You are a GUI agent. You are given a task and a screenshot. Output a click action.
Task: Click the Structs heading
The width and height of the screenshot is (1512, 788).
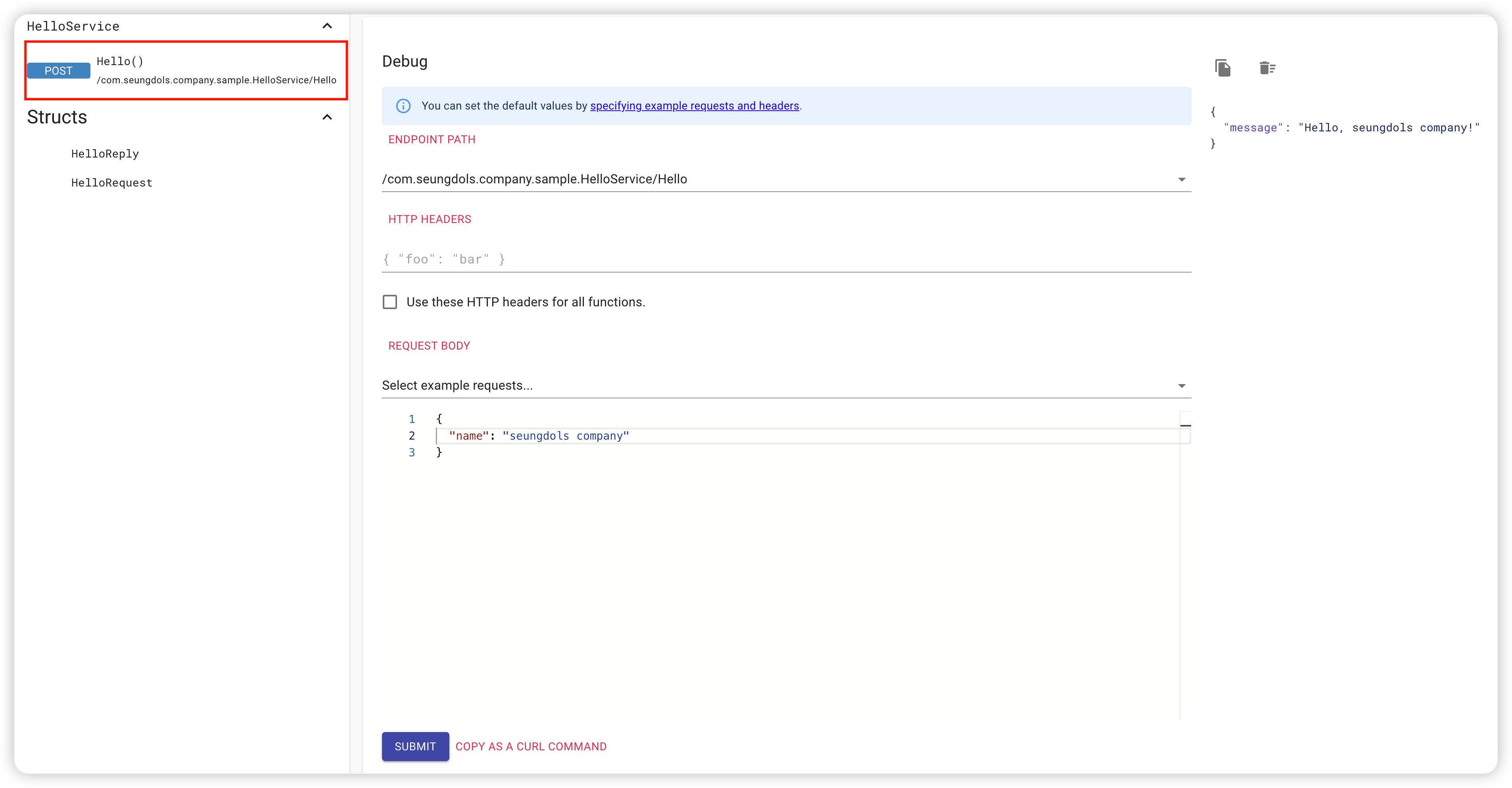tap(57, 117)
